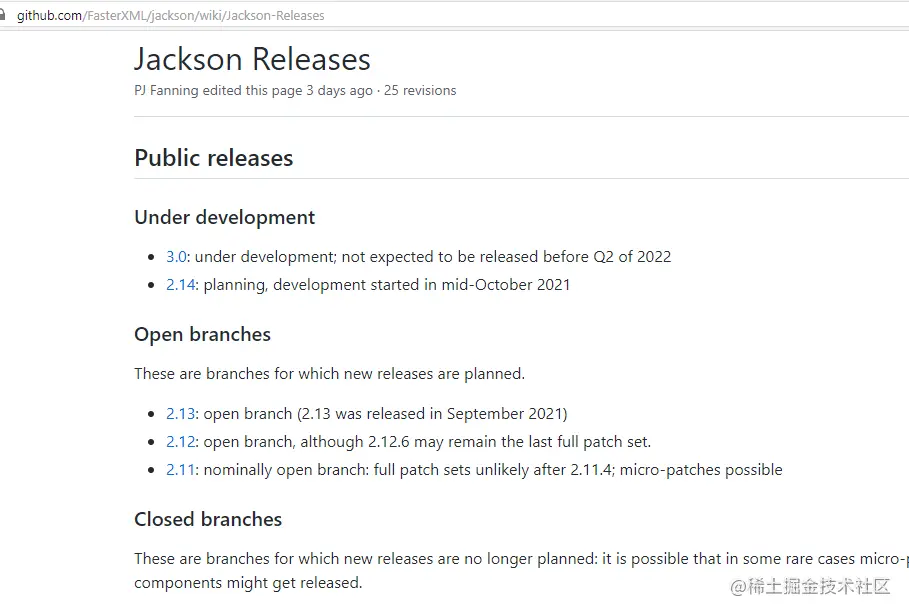View the 25 revisions history

tap(420, 90)
